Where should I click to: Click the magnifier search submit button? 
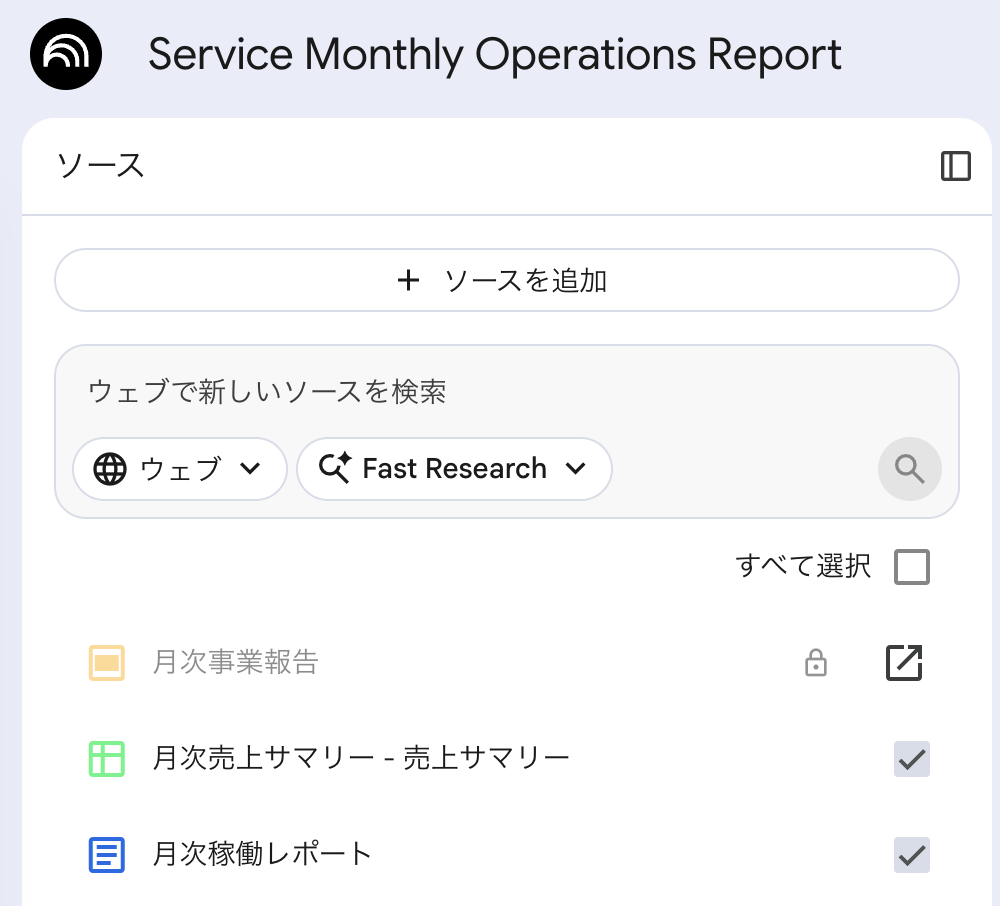(909, 469)
